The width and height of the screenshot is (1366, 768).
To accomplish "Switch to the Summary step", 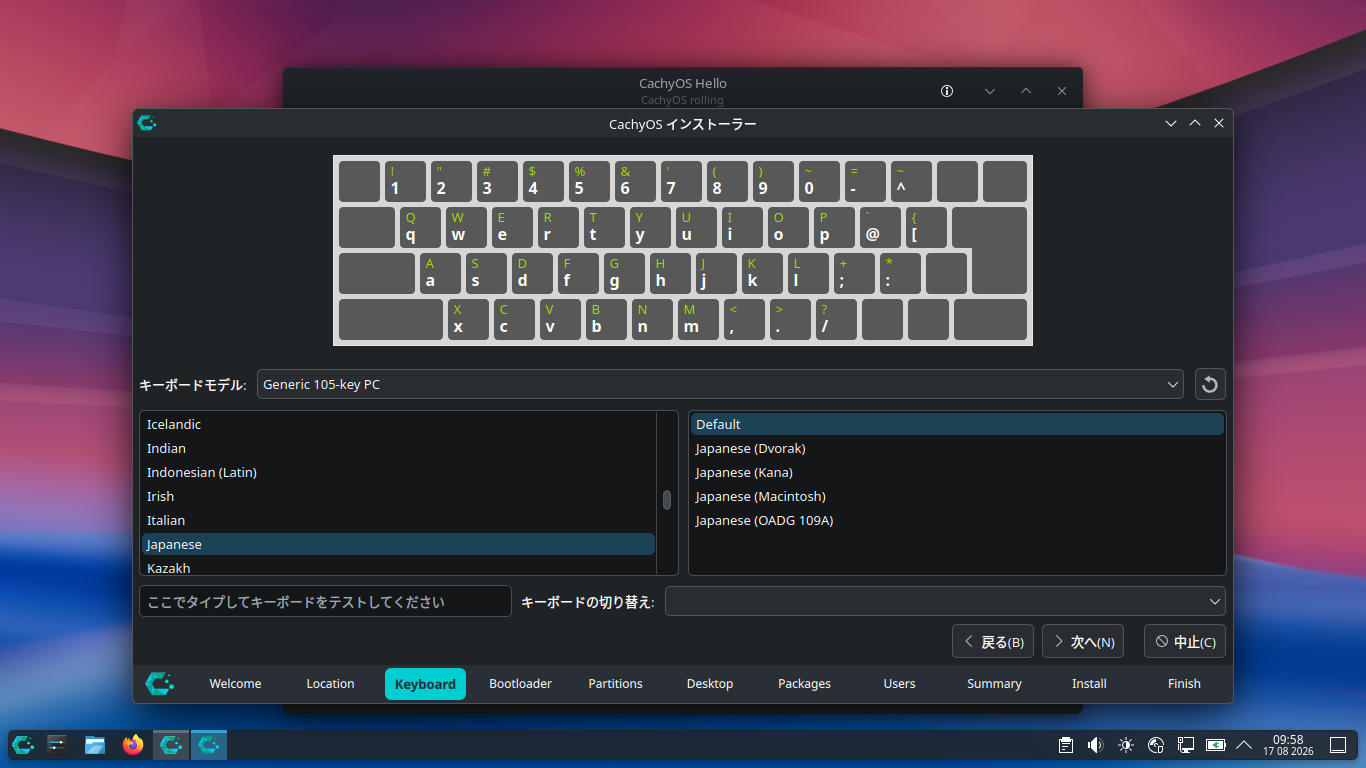I will 994,684.
